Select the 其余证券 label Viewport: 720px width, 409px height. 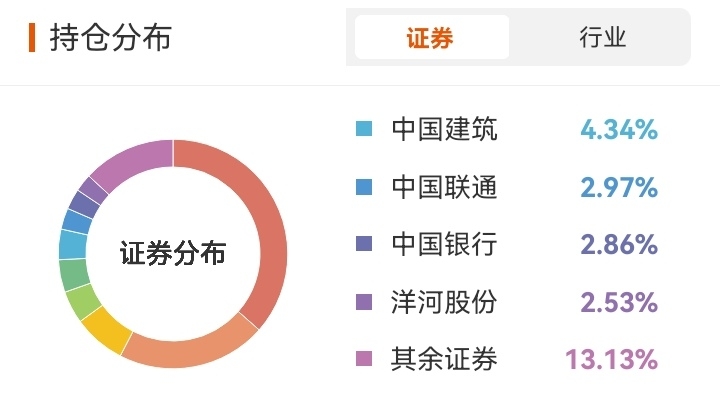point(444,359)
